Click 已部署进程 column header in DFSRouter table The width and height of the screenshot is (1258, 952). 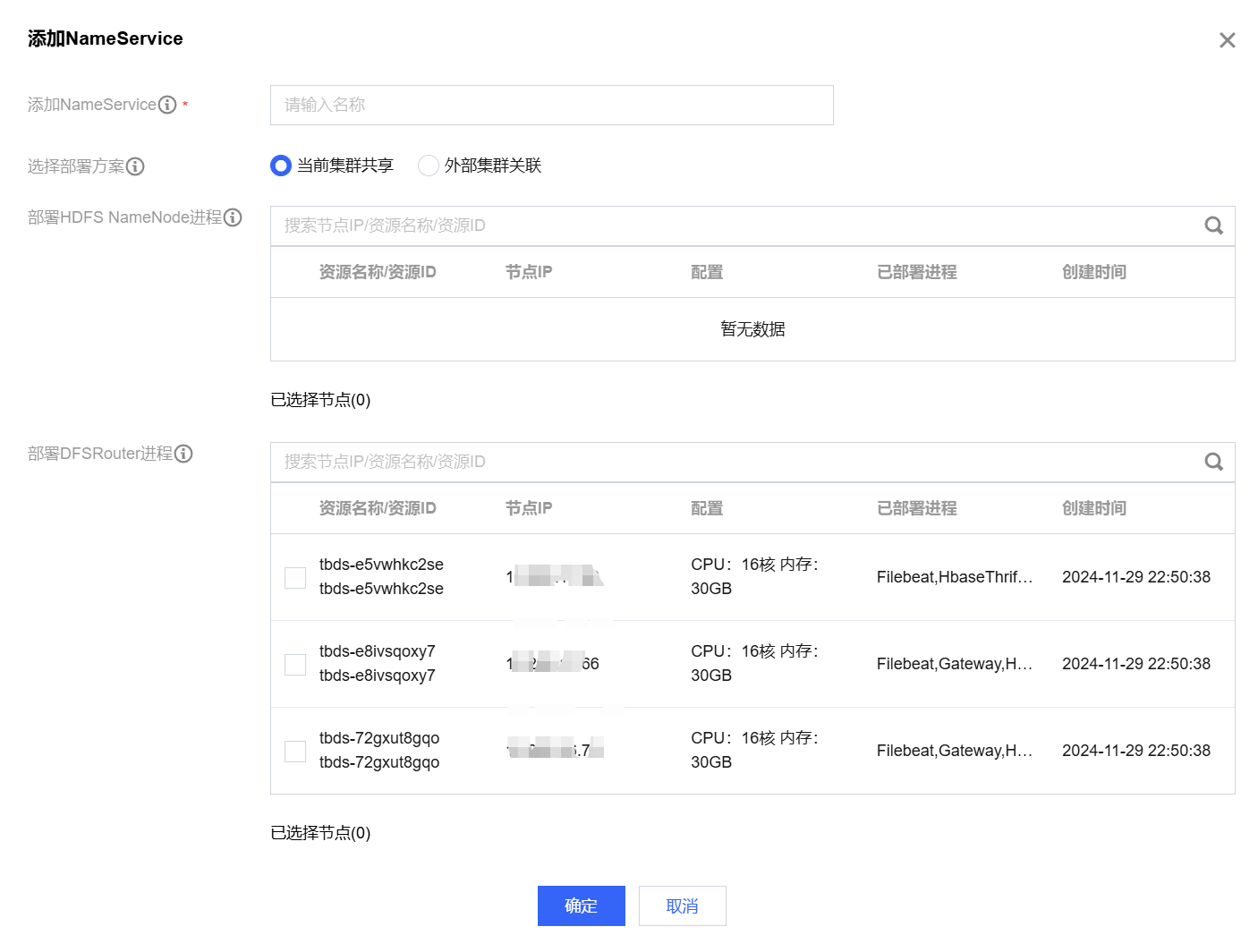(x=916, y=508)
